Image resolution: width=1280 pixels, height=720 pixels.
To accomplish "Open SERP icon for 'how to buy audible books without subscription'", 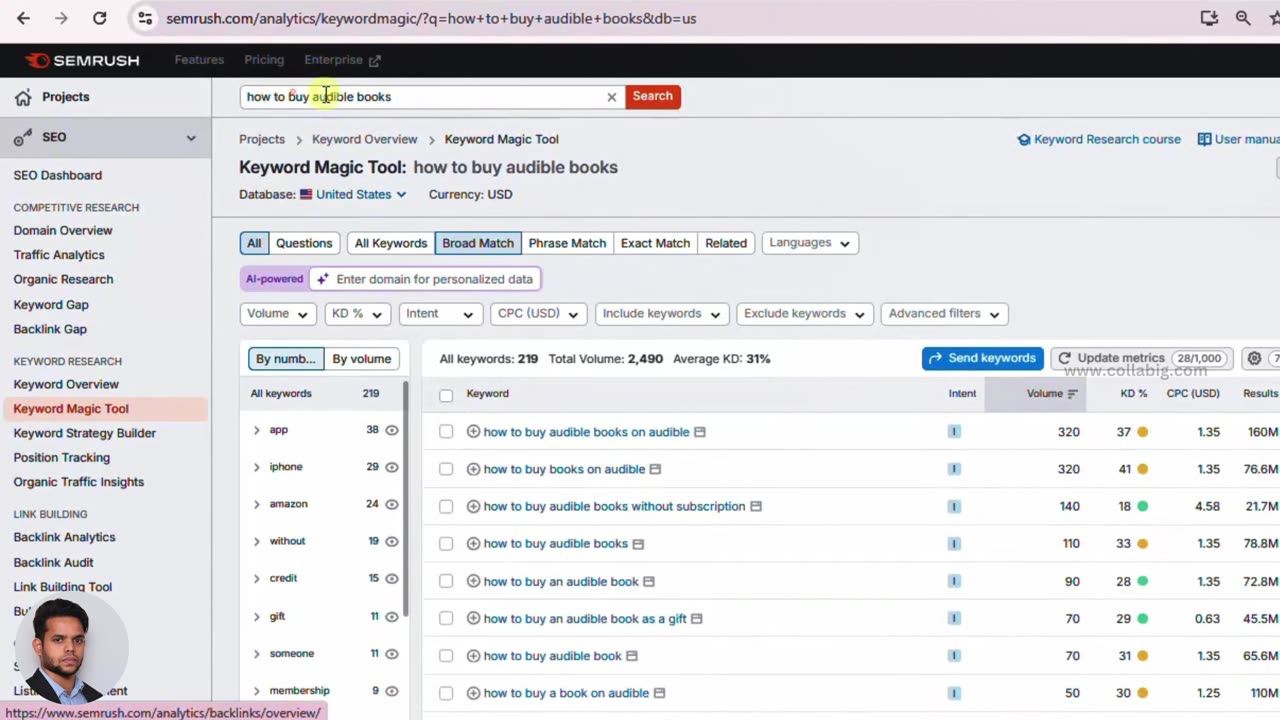I will 756,506.
